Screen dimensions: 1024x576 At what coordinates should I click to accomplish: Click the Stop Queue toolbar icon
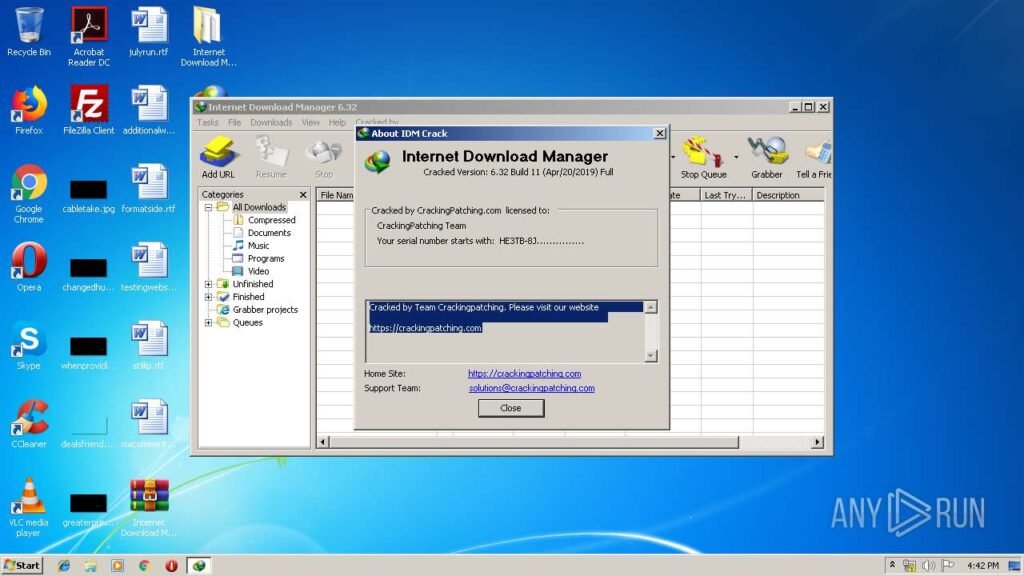point(703,157)
